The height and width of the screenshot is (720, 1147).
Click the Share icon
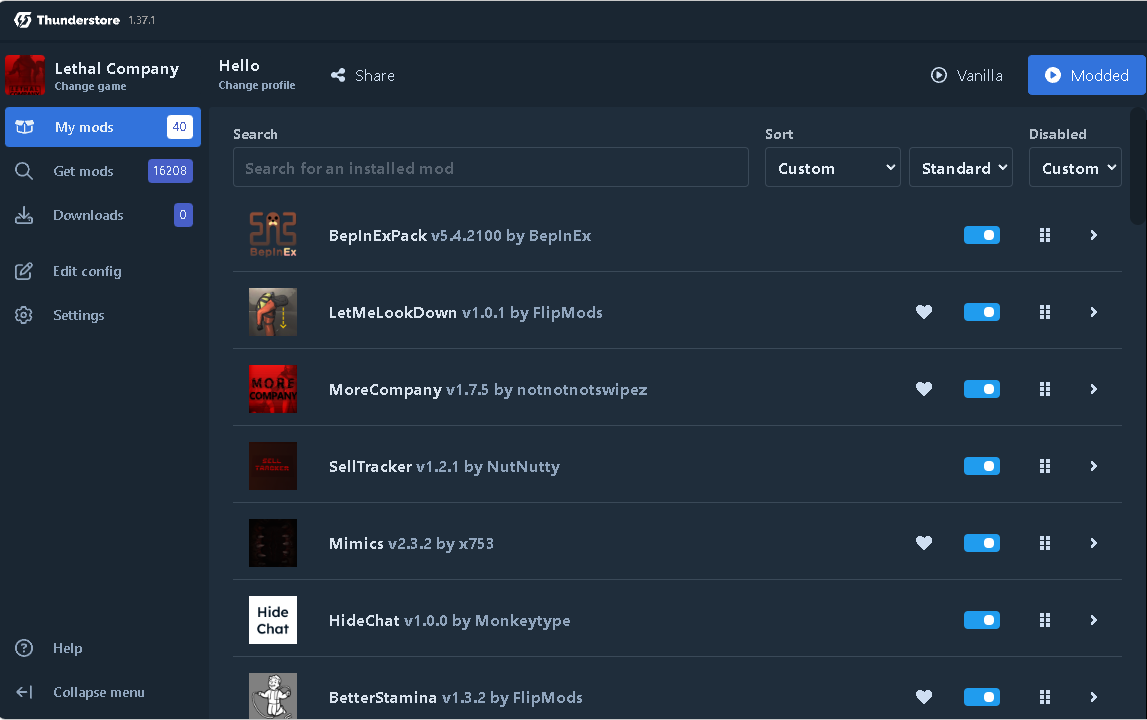(x=338, y=75)
